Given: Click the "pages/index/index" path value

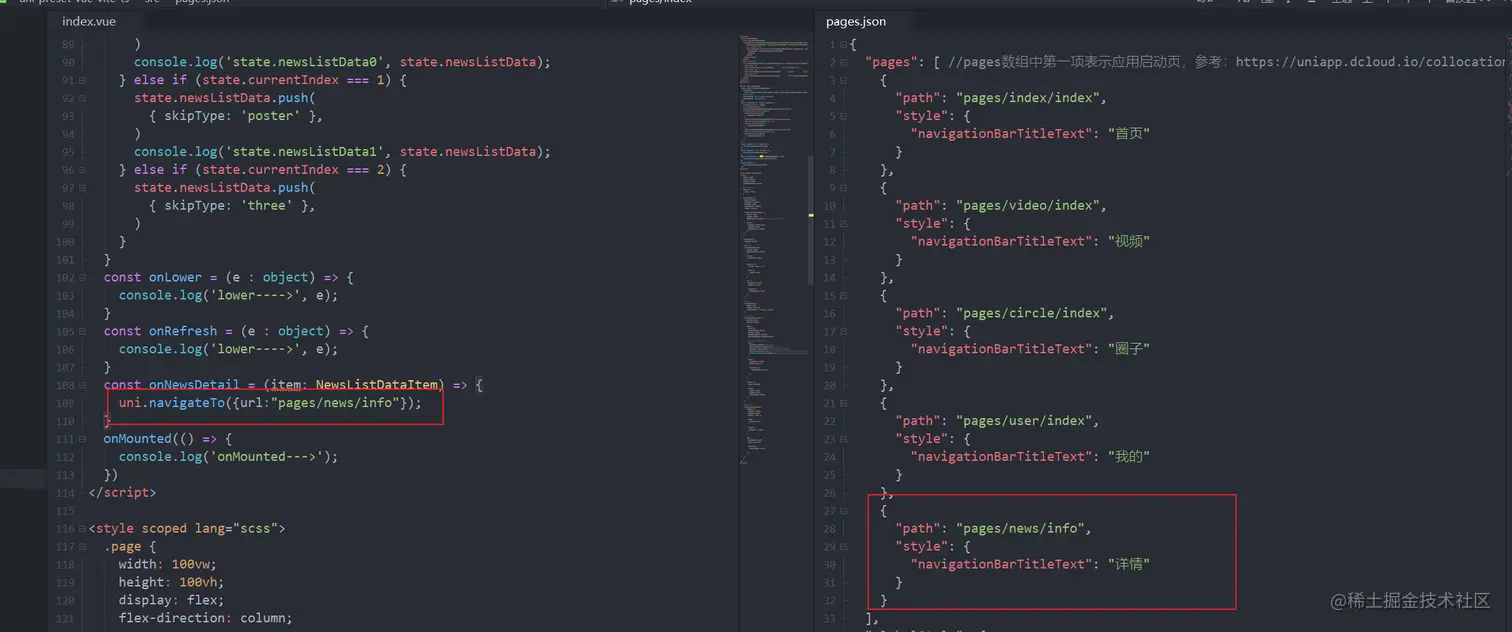Looking at the screenshot, I should tap(1030, 98).
